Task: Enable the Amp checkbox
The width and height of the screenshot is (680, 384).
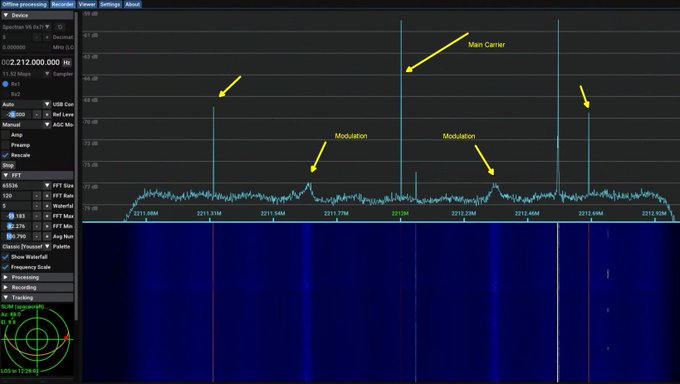Action: coord(6,135)
